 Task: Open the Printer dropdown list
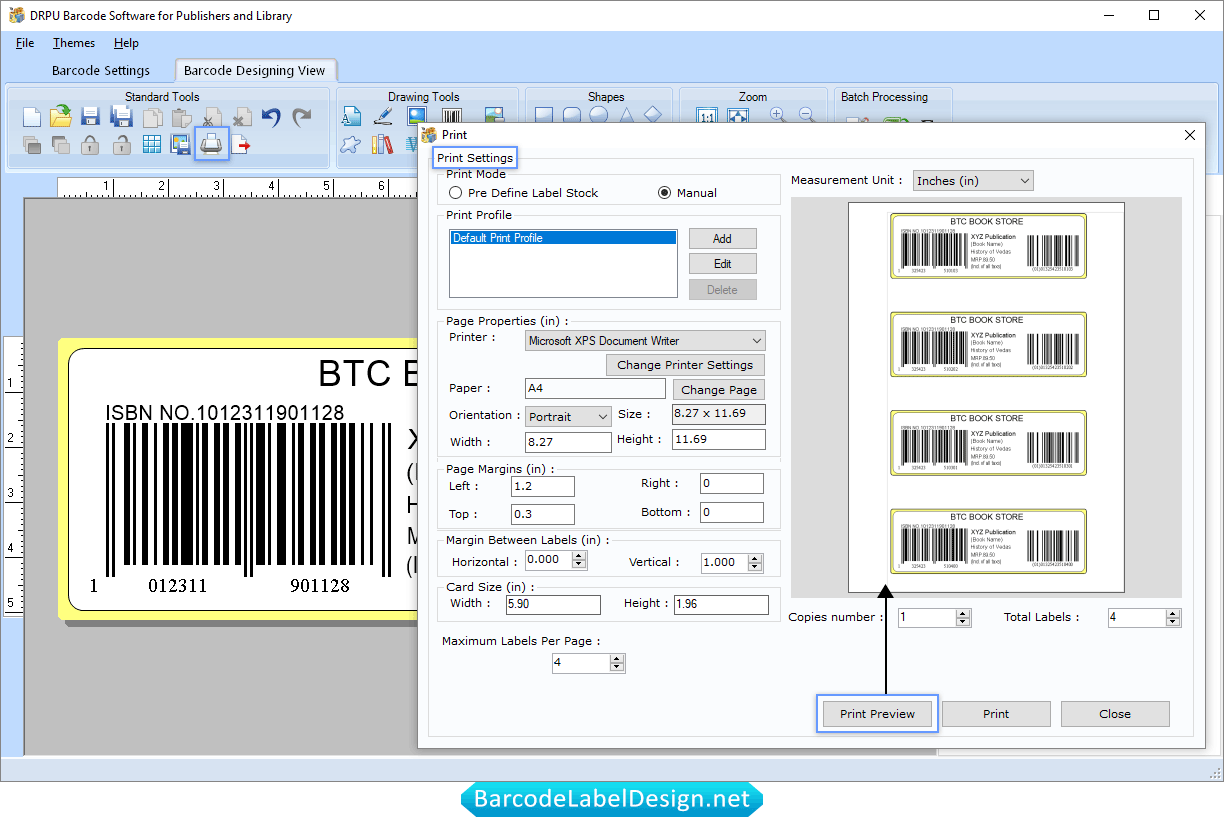pyautogui.click(x=757, y=341)
